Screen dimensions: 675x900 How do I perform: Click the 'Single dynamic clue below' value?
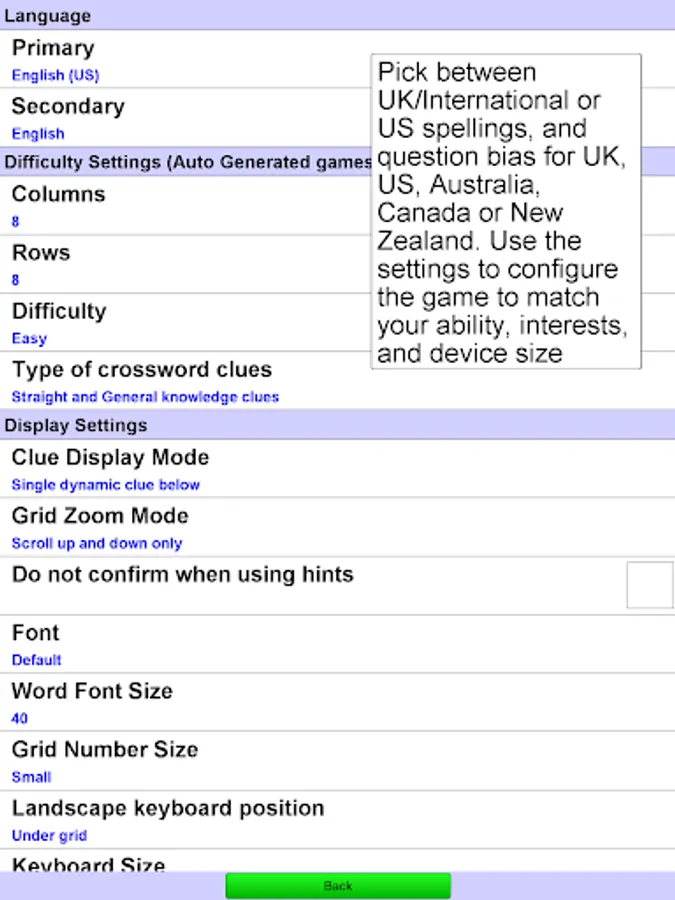[106, 485]
